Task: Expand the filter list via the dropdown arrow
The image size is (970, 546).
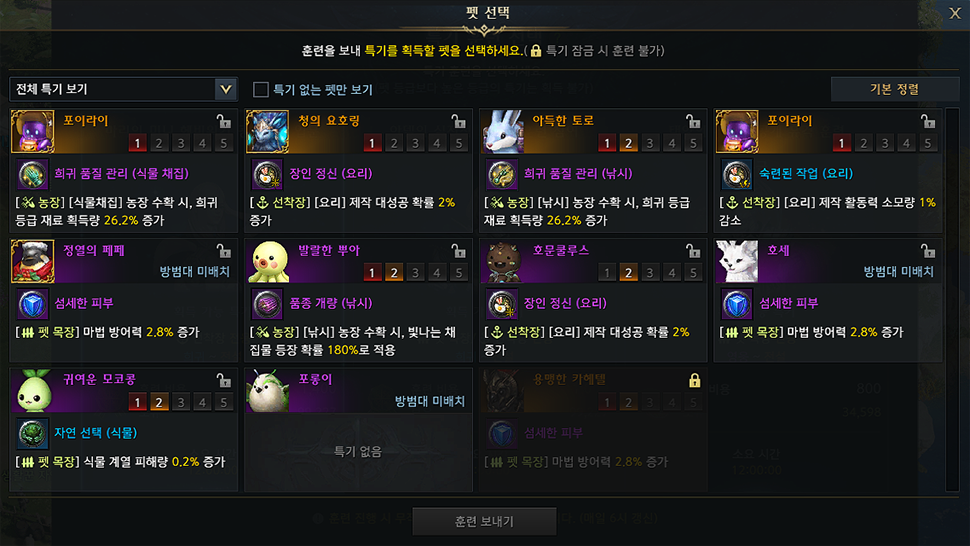Action: 226,89
